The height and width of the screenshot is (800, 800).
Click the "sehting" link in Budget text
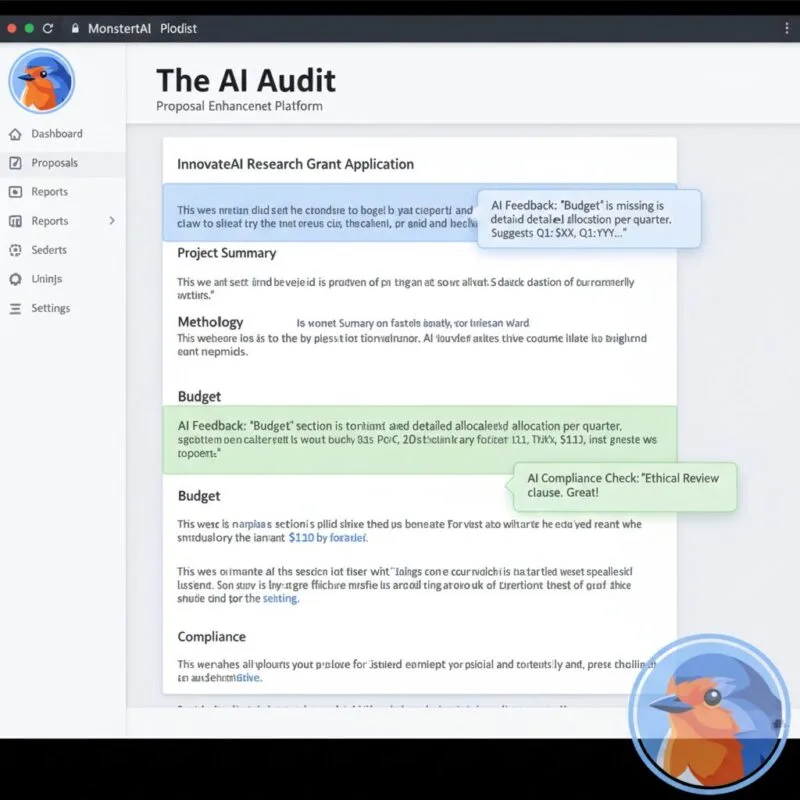[281, 598]
